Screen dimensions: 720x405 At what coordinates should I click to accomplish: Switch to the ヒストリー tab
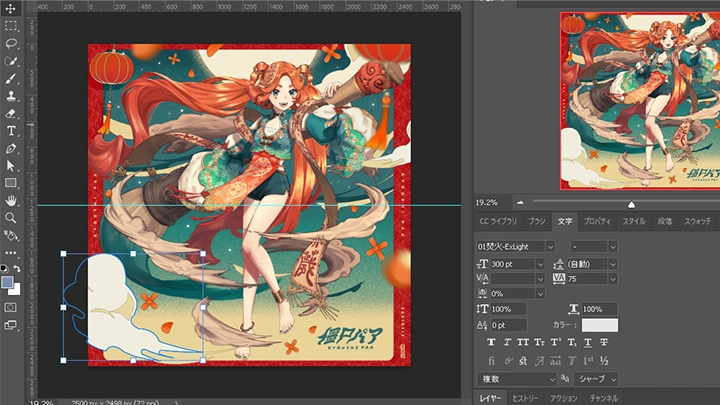tap(526, 398)
